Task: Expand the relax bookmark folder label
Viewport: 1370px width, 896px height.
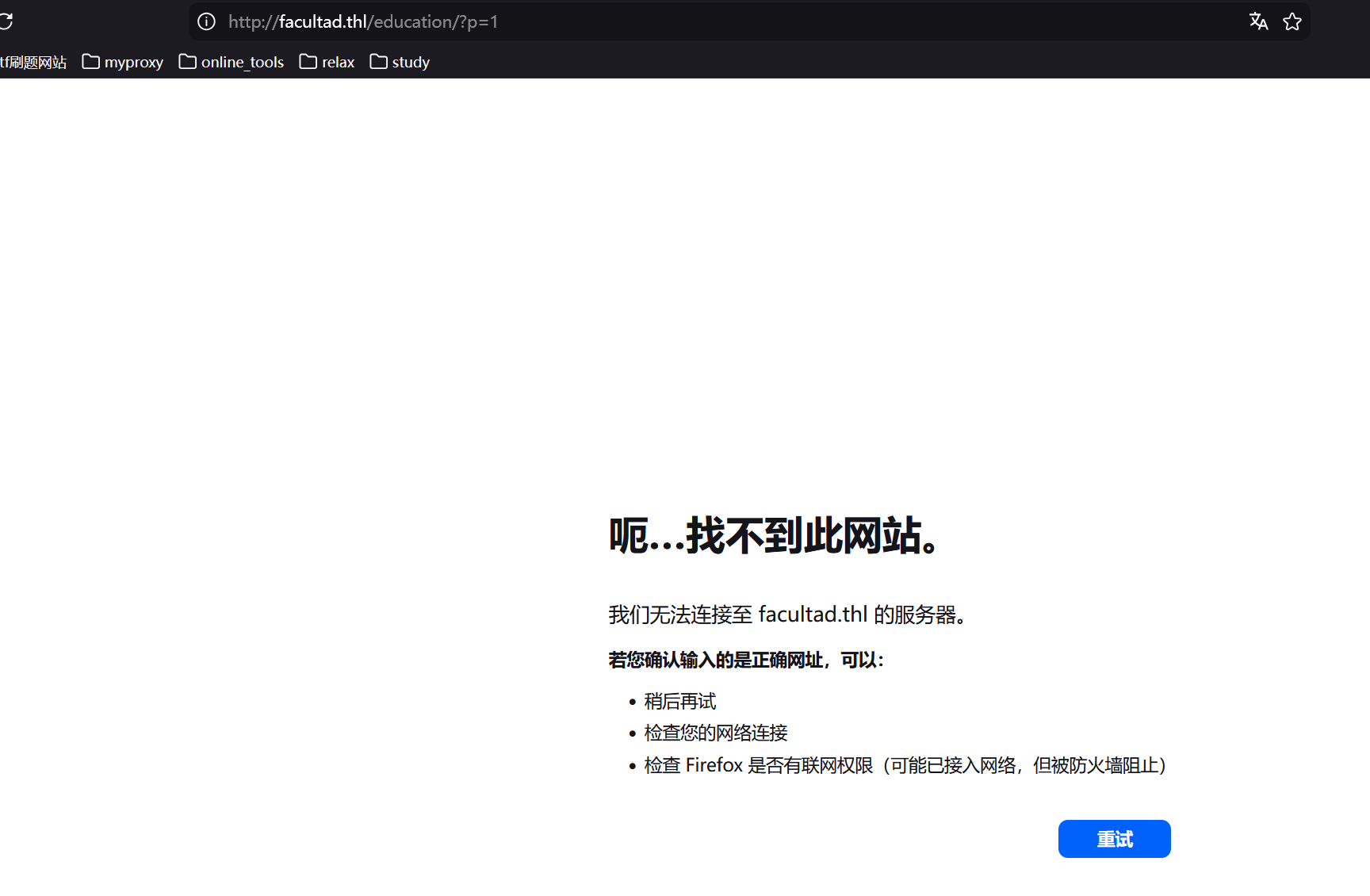Action: [x=338, y=62]
